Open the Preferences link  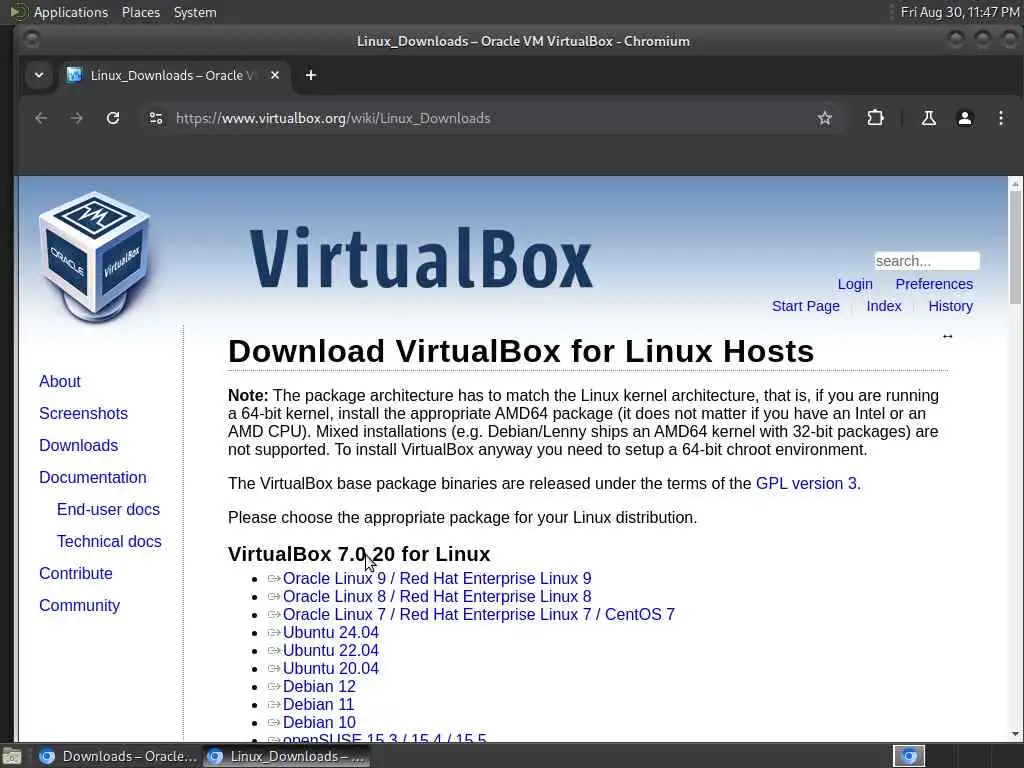[x=934, y=284]
